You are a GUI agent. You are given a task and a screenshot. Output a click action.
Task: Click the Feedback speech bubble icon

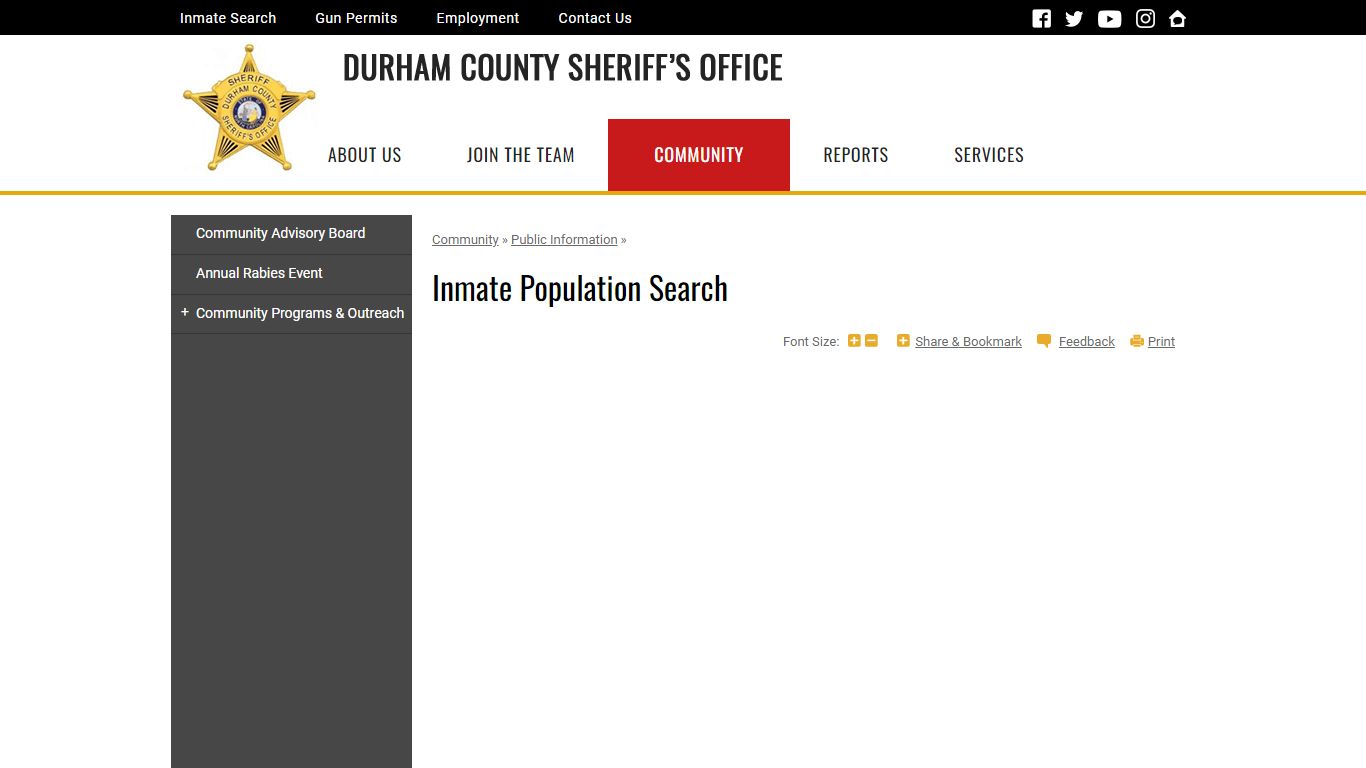1044,341
